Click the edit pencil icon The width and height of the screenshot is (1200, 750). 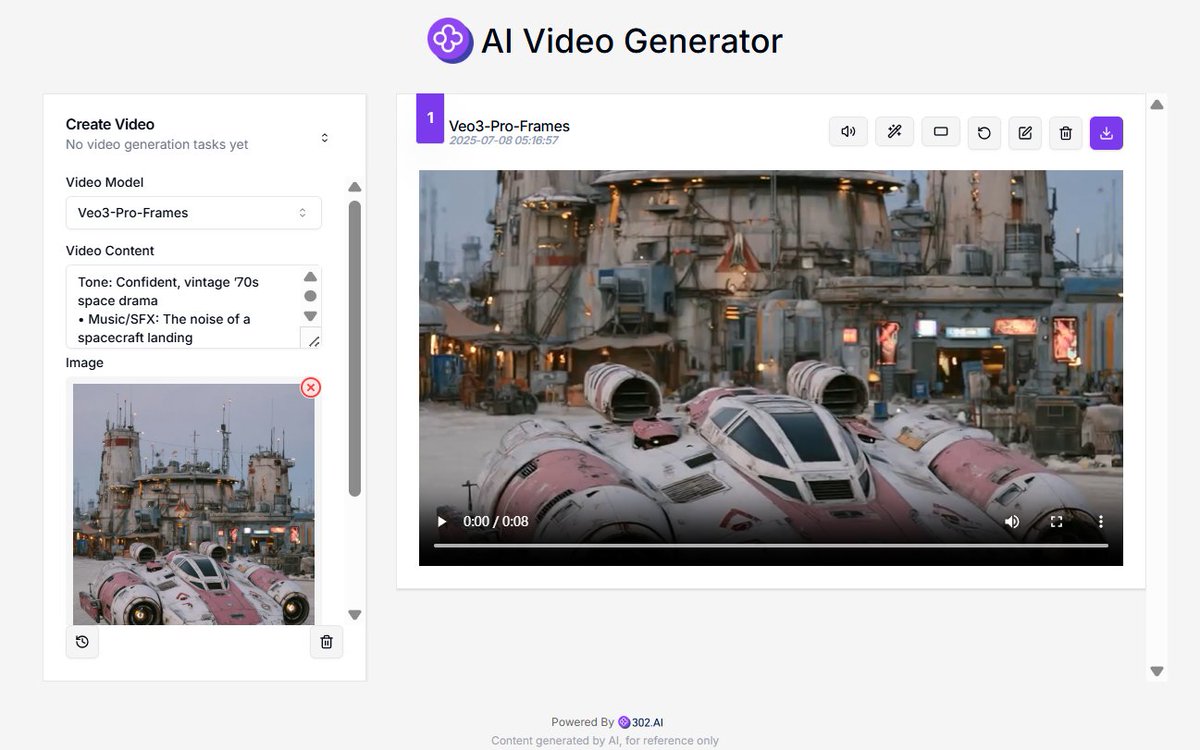tap(1025, 133)
